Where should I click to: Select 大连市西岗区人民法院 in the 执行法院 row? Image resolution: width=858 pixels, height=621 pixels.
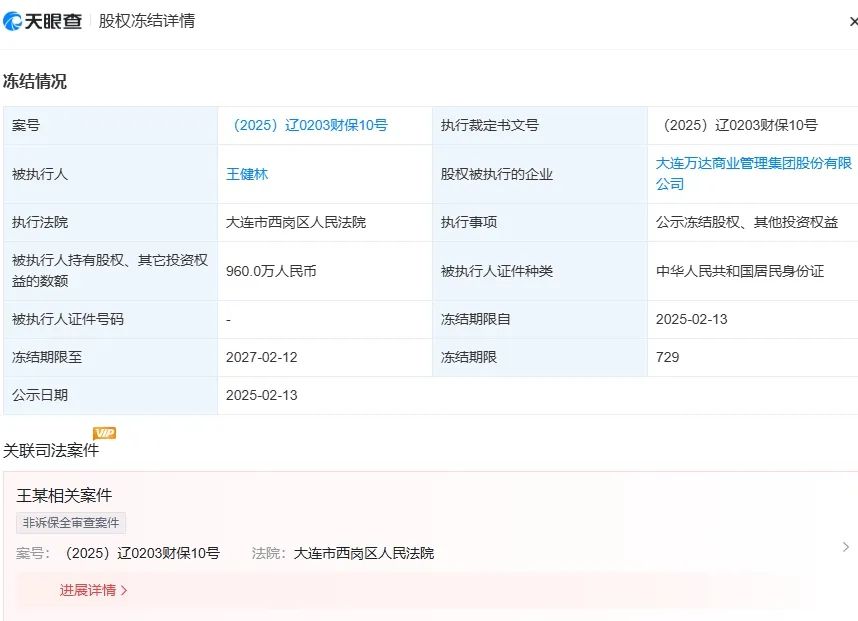pos(296,222)
